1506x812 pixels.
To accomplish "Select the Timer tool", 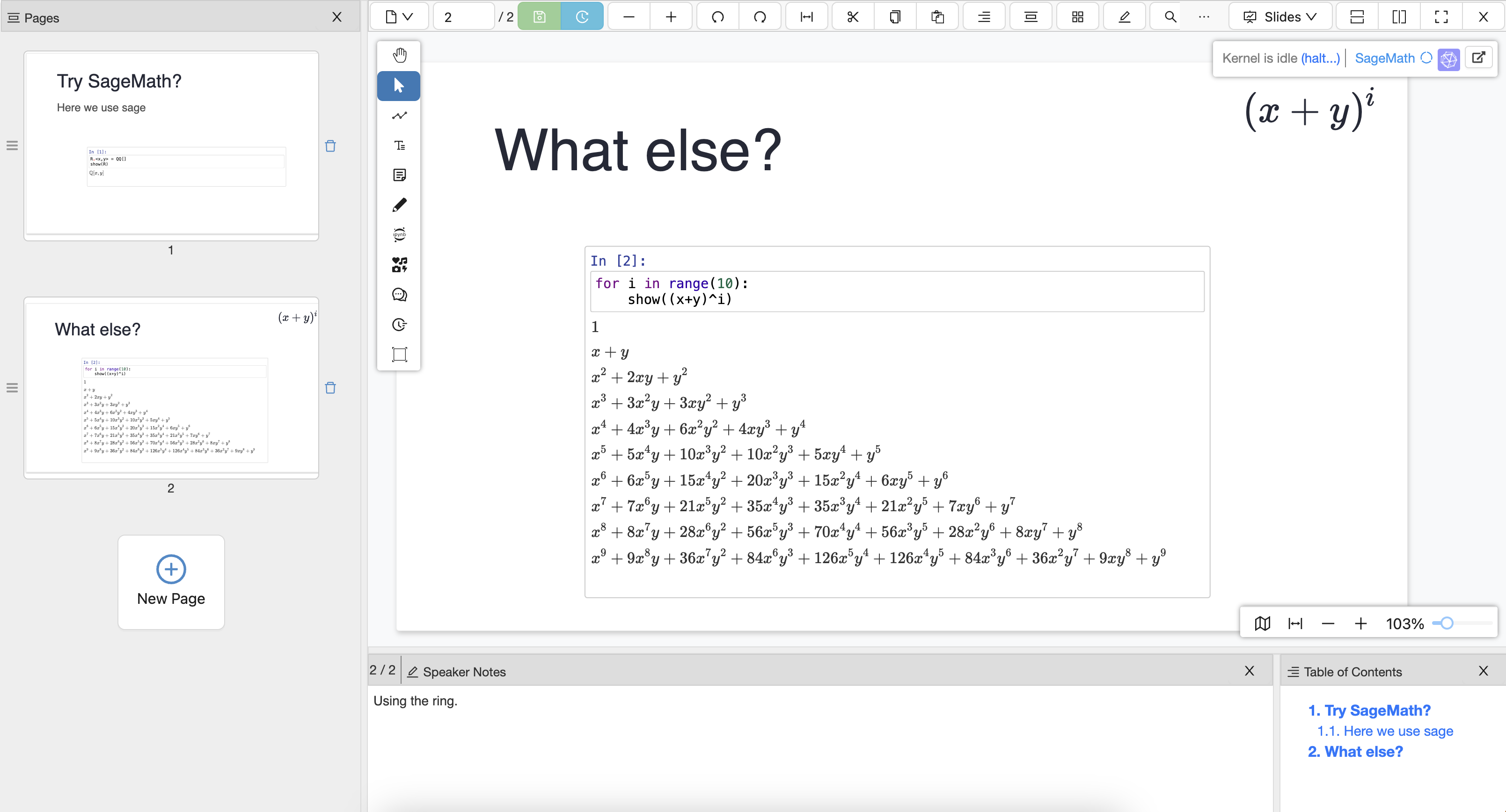I will tap(399, 325).
